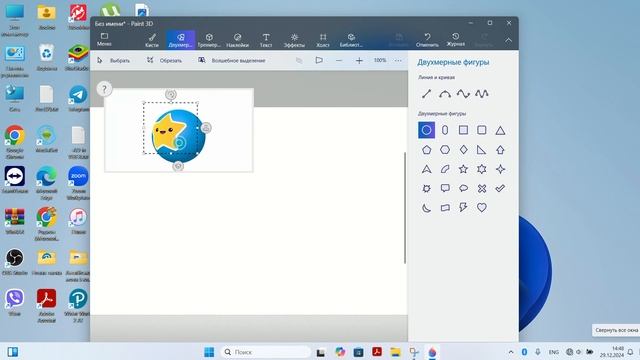The image size is (640, 360).
Task: Select the pentagon 2D shape
Action: click(427, 150)
